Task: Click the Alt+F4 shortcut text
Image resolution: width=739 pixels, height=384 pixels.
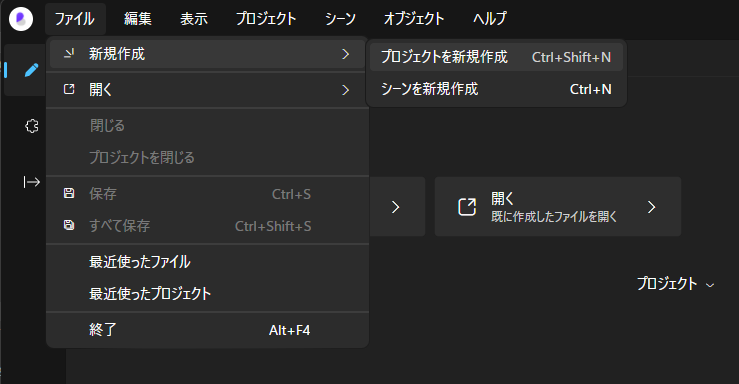Action: click(289, 330)
